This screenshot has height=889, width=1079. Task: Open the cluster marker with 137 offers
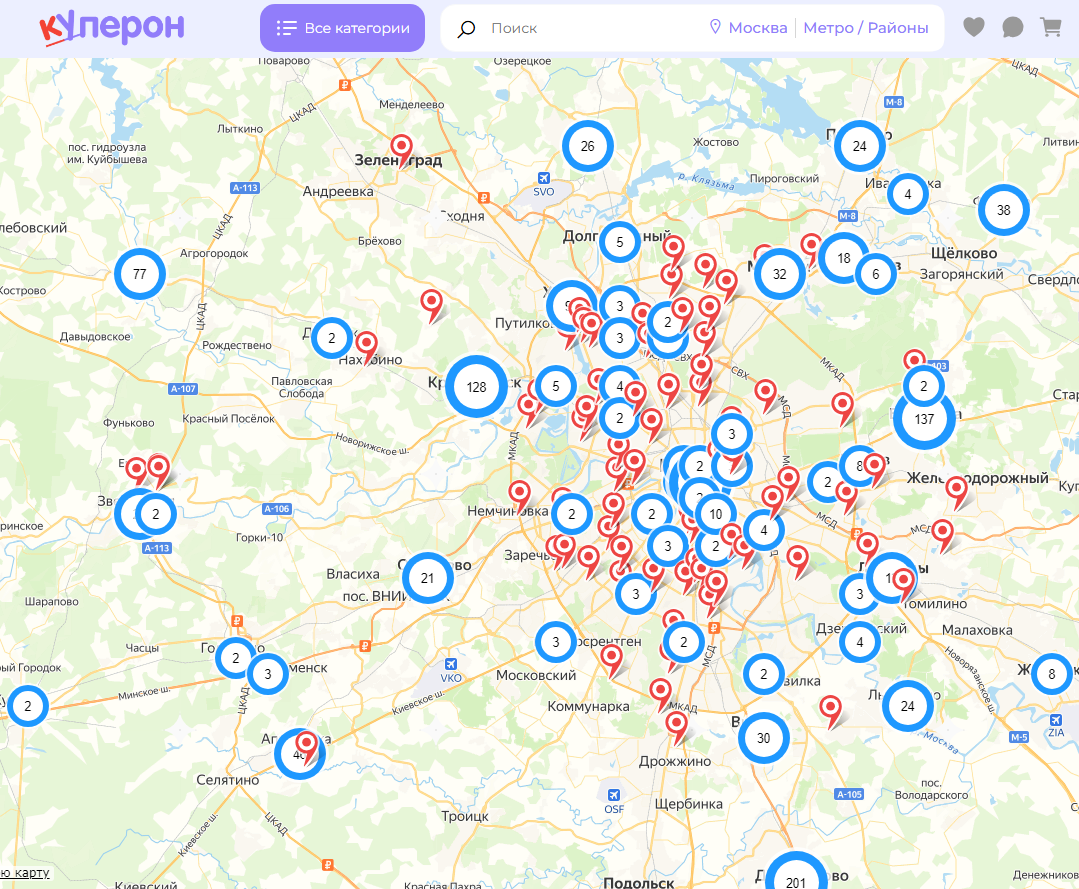[924, 419]
